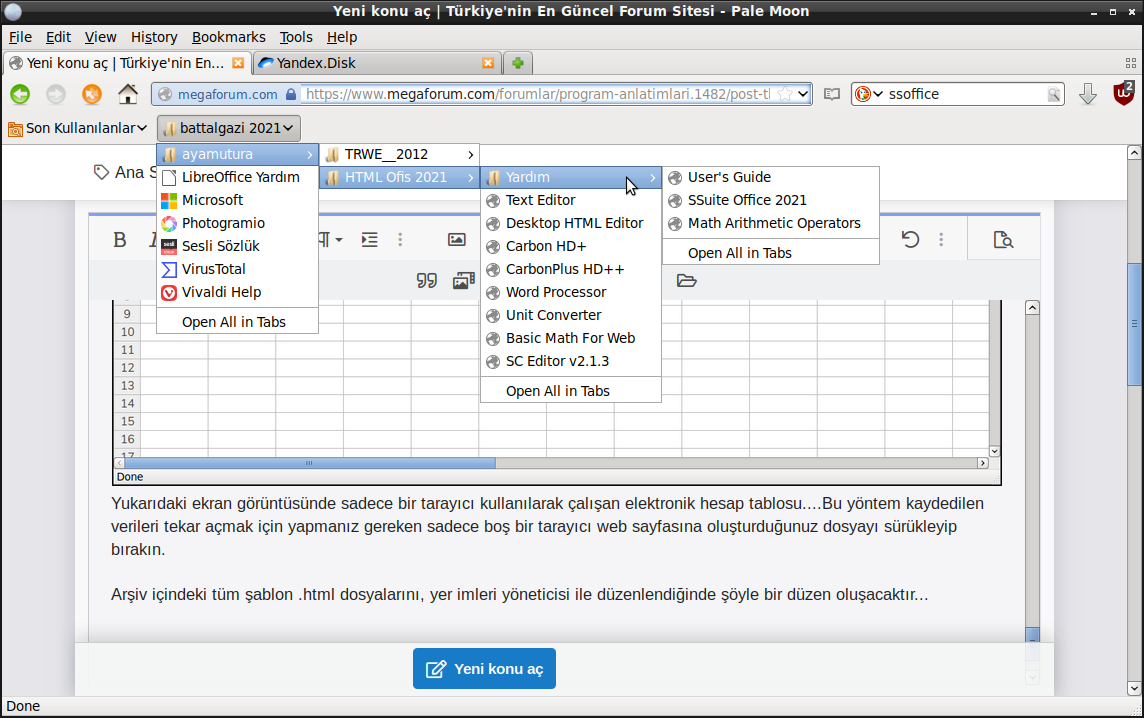Open Desktop HTML Editor bookmark

pyautogui.click(x=571, y=223)
